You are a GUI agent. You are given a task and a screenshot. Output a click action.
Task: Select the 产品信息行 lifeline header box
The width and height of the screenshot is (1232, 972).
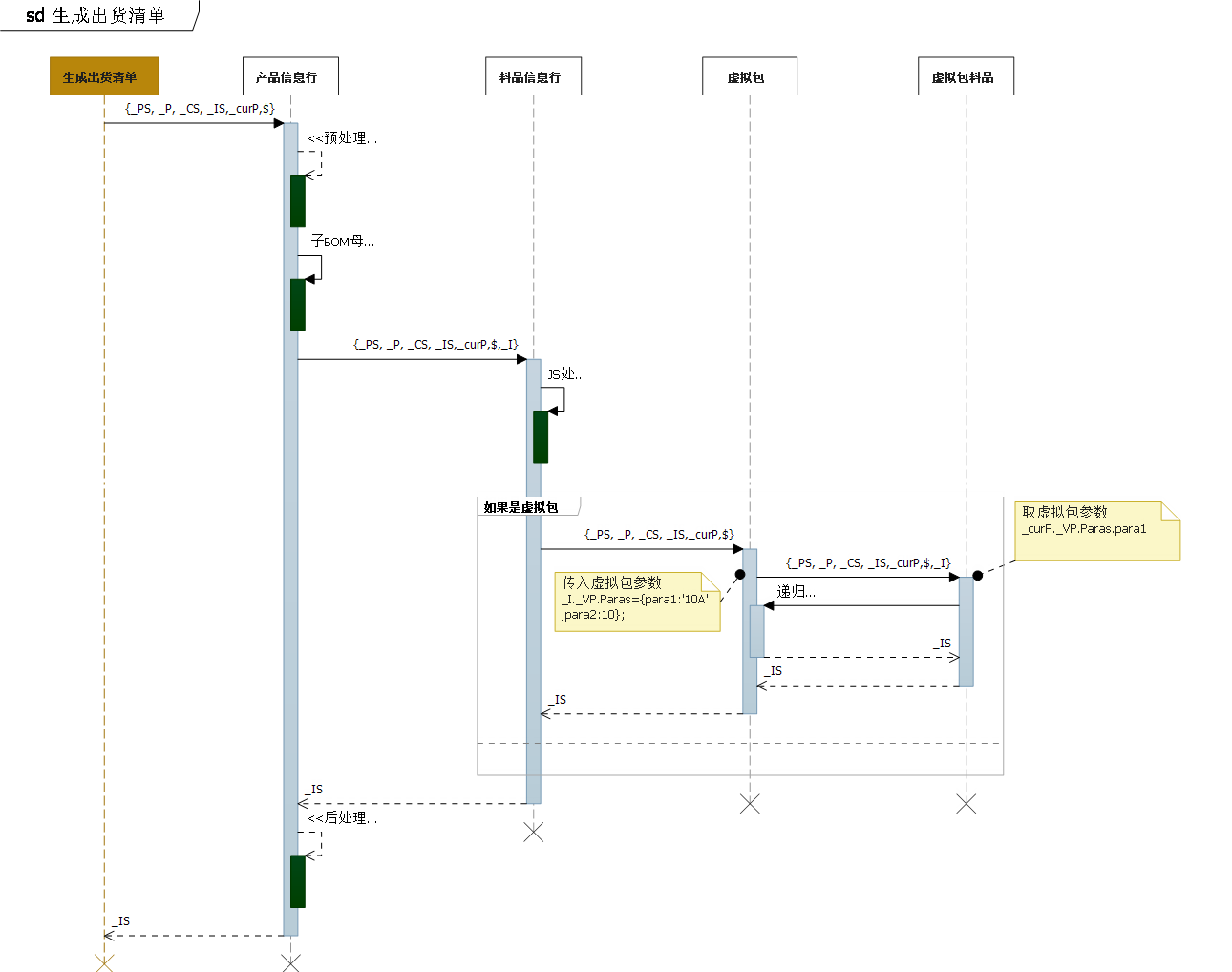click(x=290, y=76)
